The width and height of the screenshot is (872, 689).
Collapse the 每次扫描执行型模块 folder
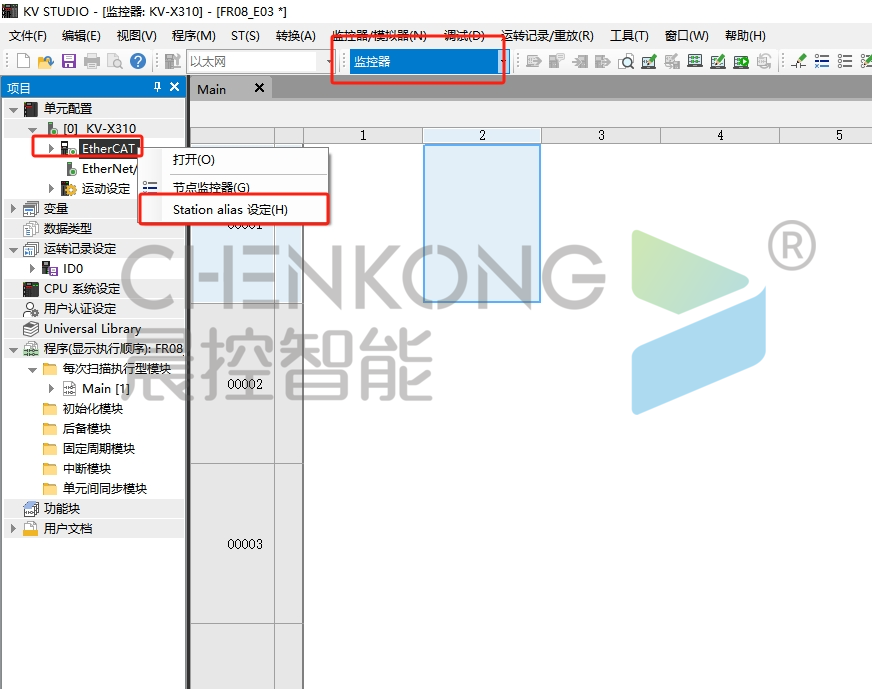[x=32, y=369]
